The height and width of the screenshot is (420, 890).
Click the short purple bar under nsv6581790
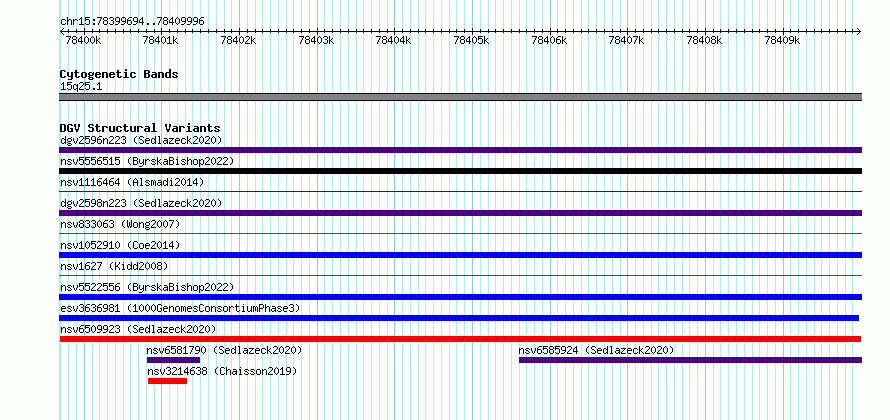[174, 360]
